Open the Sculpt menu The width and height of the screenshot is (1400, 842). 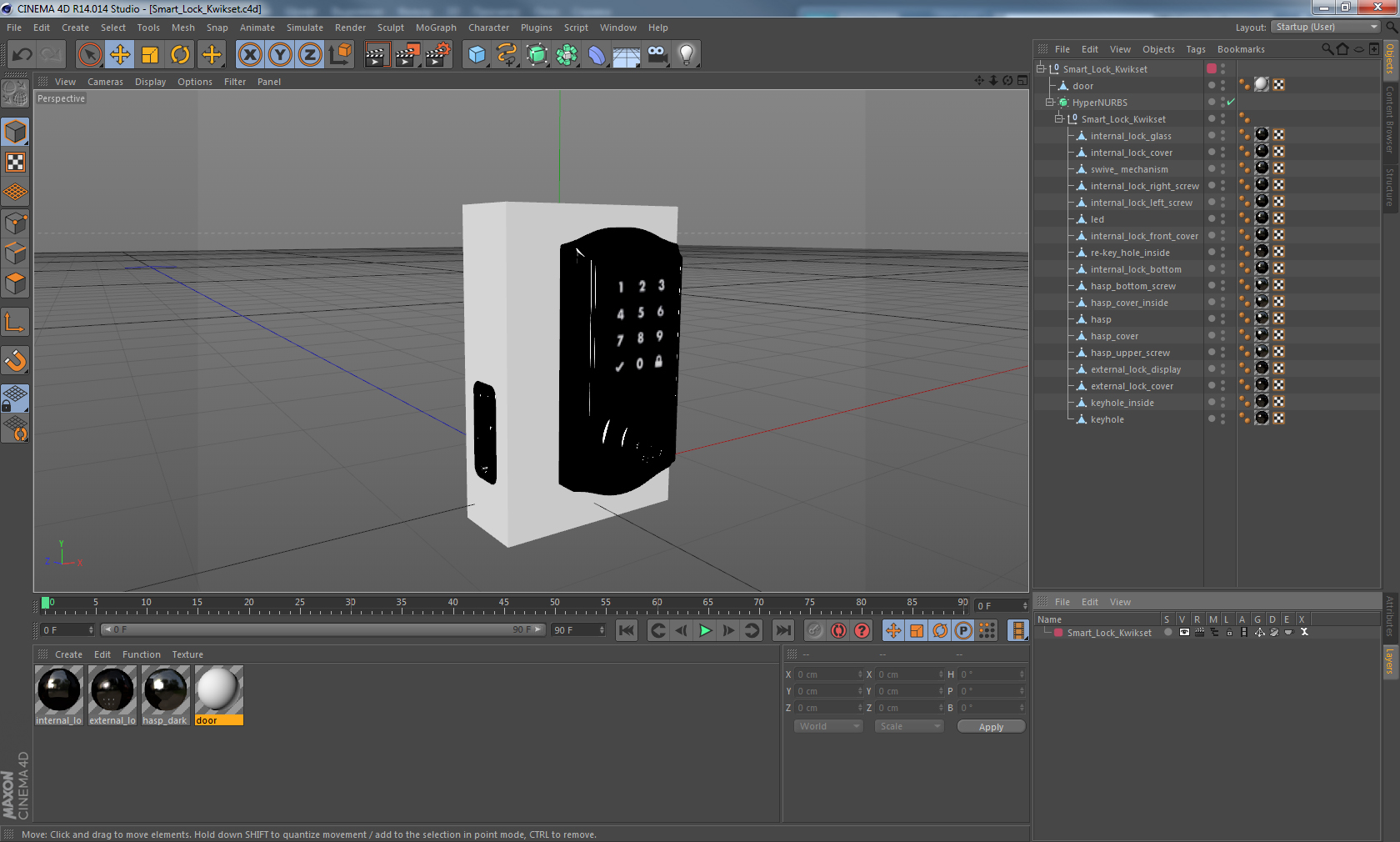(391, 28)
